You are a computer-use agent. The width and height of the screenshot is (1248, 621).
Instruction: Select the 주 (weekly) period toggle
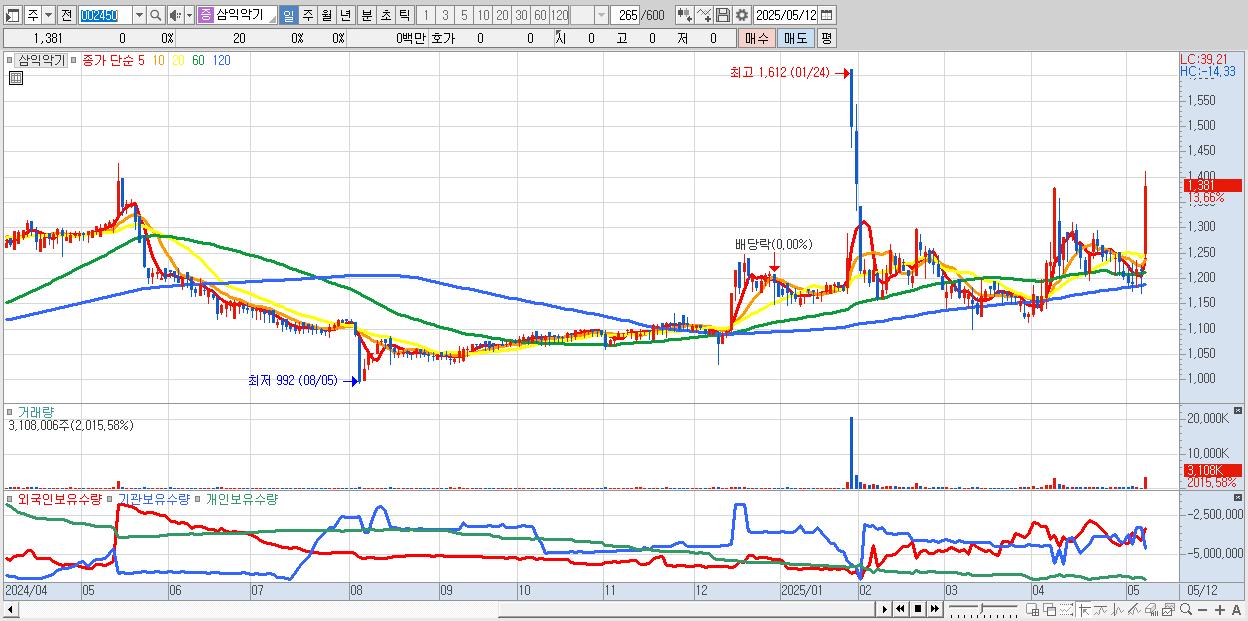click(x=307, y=15)
